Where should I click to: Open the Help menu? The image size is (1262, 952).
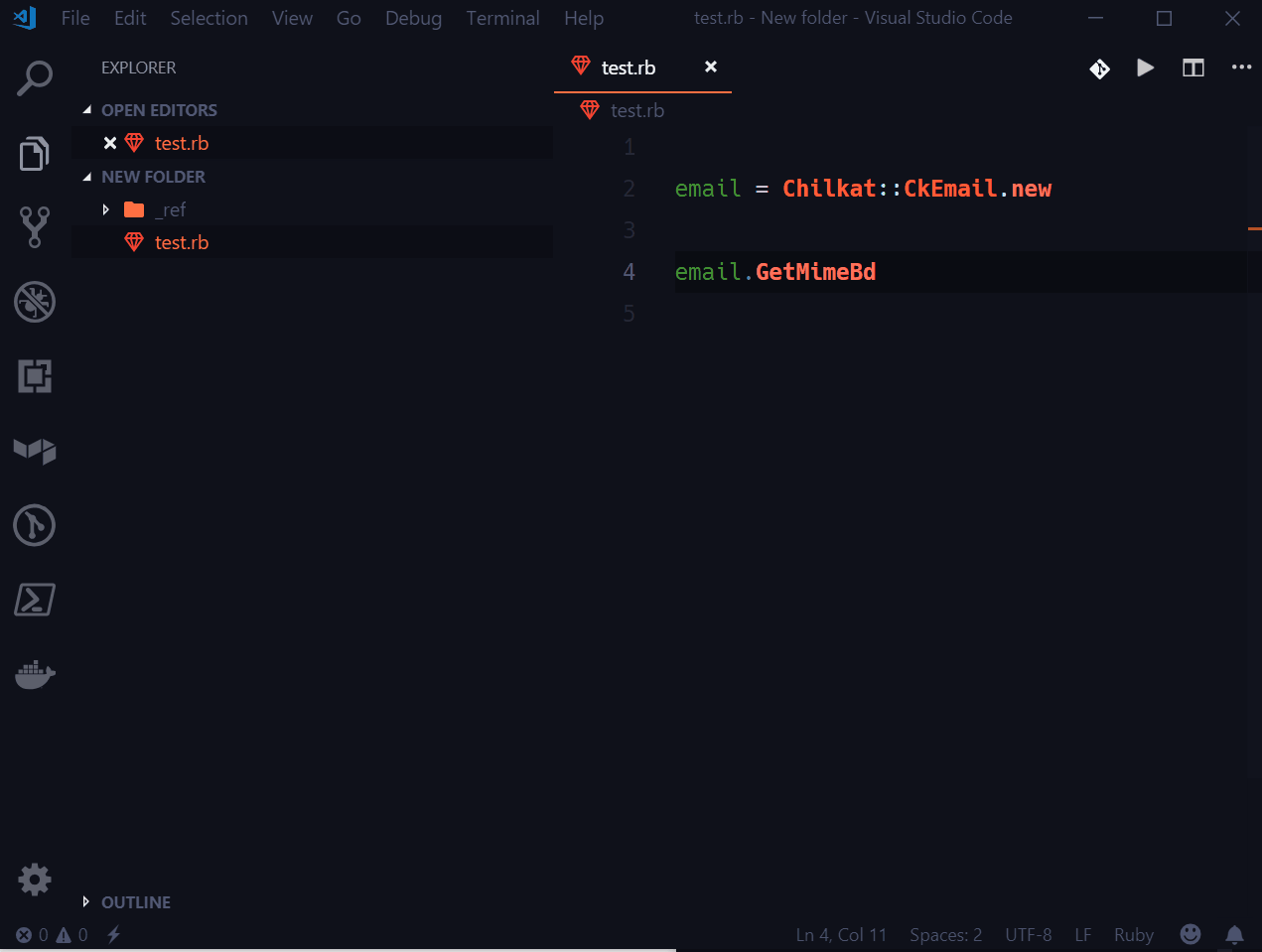[584, 18]
